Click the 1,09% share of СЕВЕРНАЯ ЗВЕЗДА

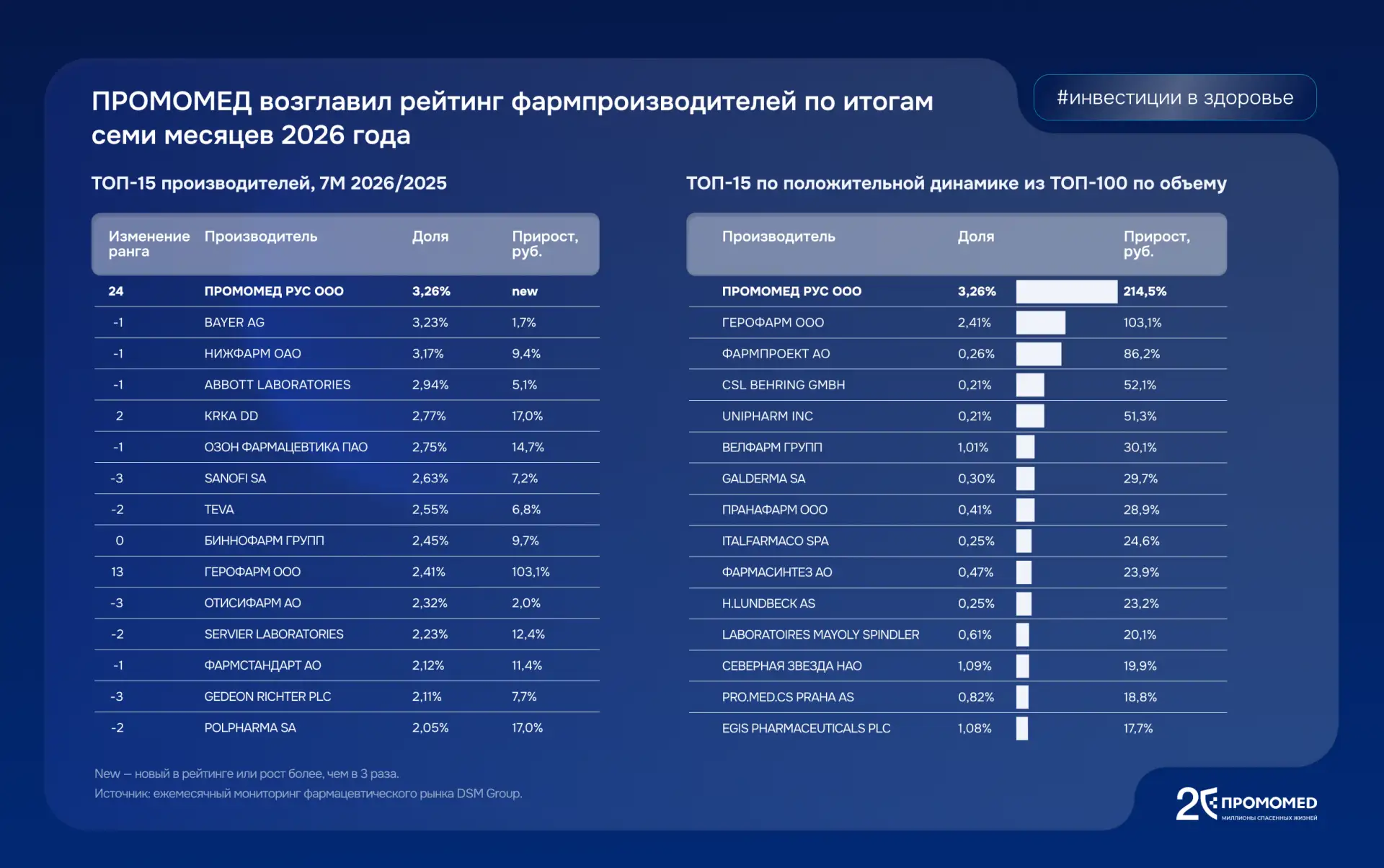975,666
